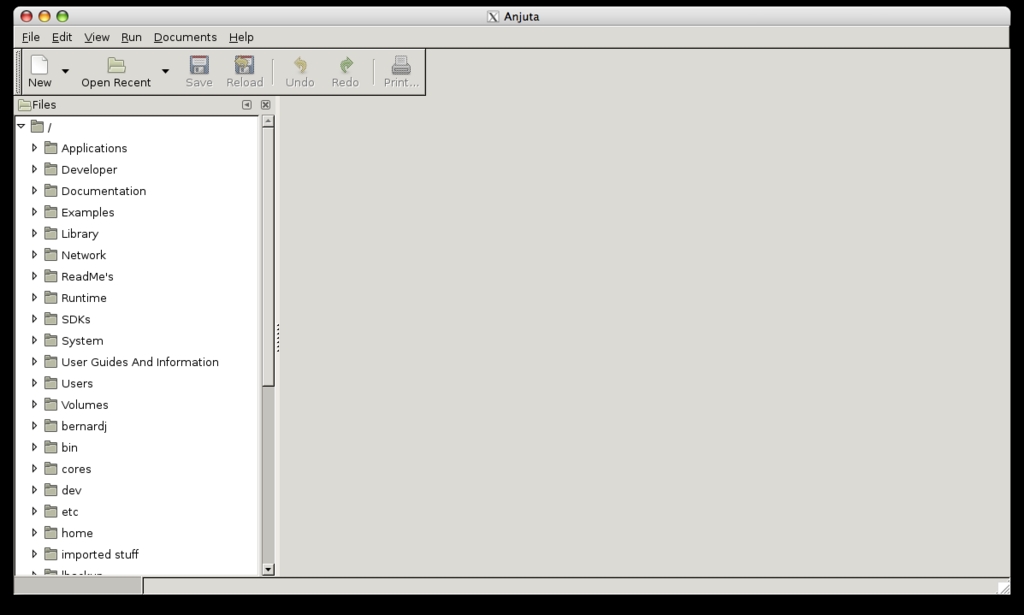This screenshot has height=615, width=1024.
Task: Click the Print printer icon
Action: click(x=401, y=66)
